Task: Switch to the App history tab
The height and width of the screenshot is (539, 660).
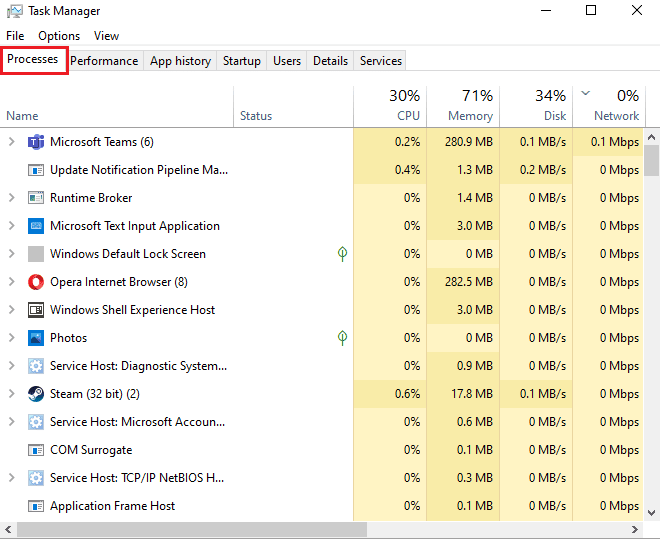Action: tap(180, 61)
